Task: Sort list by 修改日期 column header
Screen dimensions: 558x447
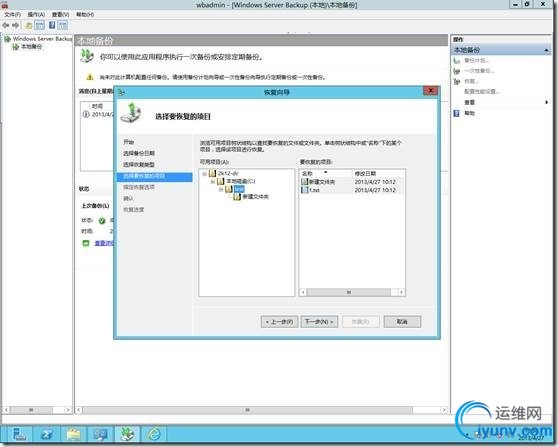Action: (378, 173)
